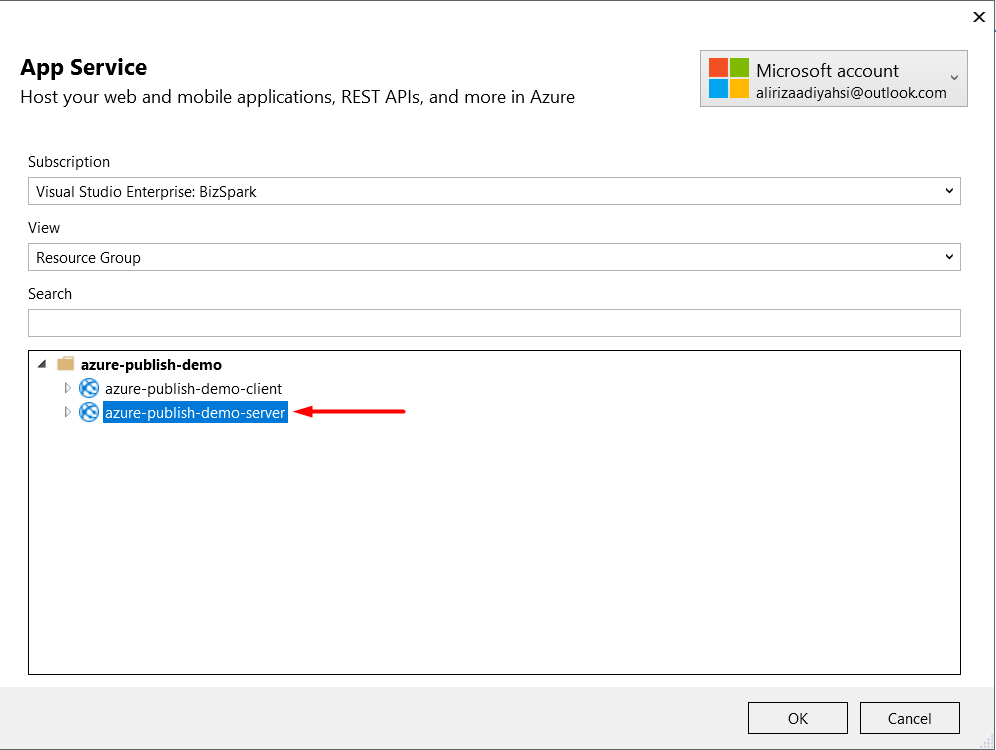Click the Microsoft logo in the account box

pos(729,78)
